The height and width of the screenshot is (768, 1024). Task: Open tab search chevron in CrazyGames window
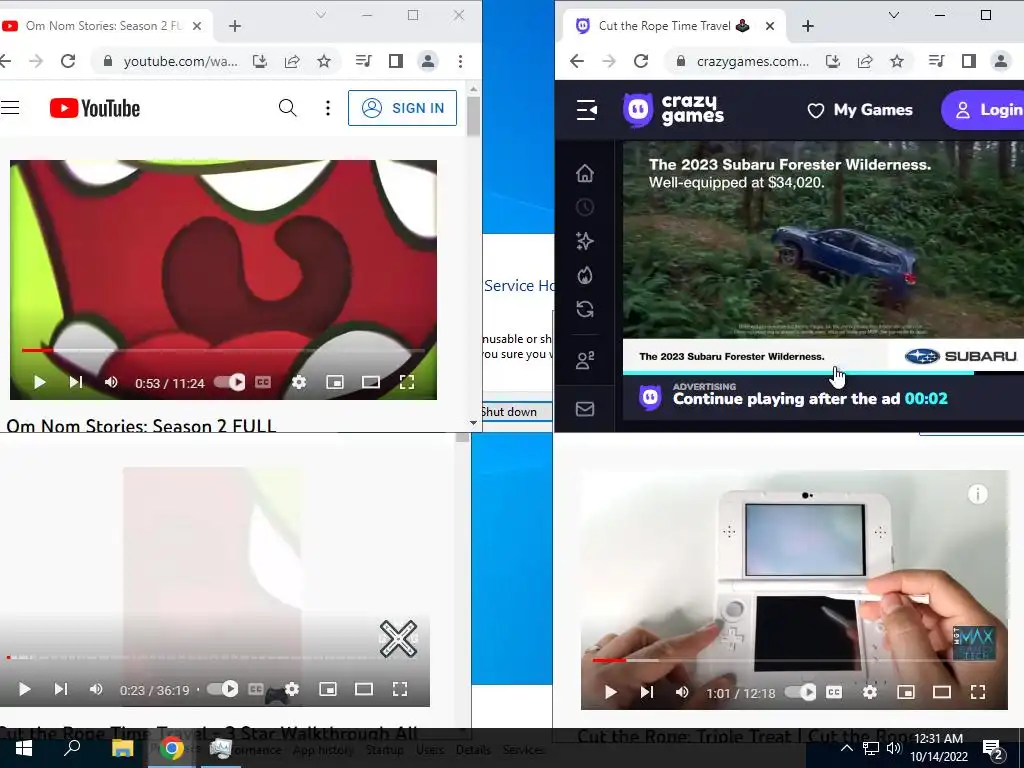coord(894,15)
